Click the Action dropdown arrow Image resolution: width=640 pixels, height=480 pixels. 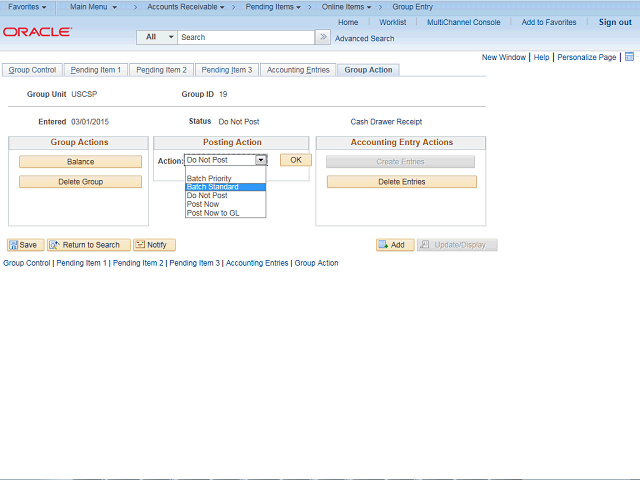pos(261,160)
